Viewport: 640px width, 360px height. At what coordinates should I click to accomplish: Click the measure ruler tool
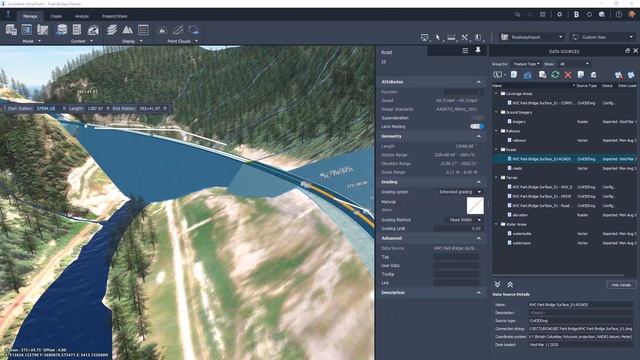tap(451, 38)
